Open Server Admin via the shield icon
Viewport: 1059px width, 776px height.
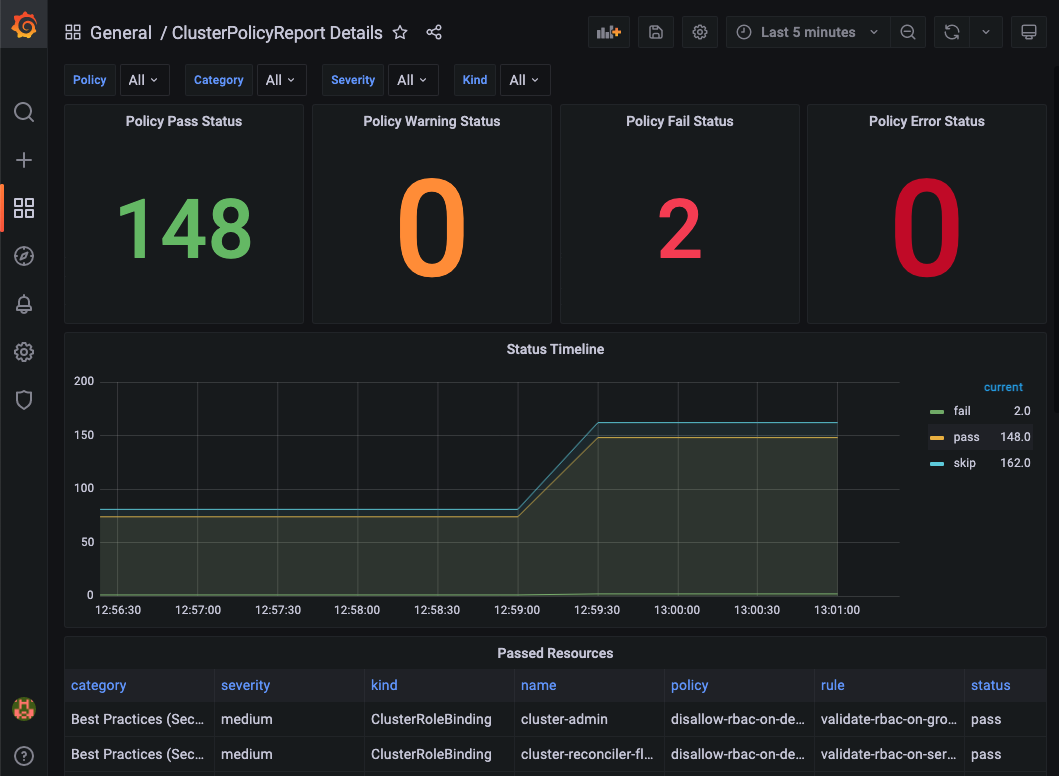[x=24, y=400]
